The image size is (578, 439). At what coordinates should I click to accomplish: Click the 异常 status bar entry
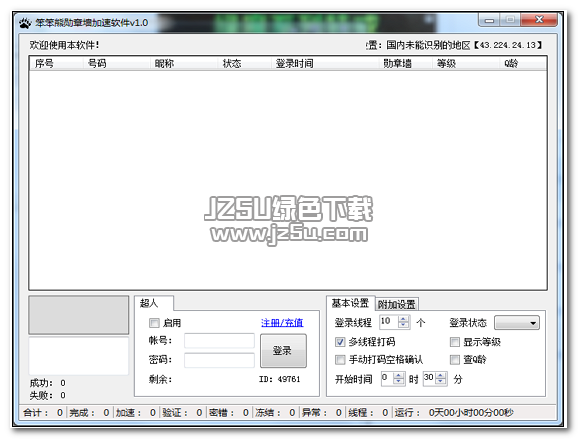click(x=322, y=413)
